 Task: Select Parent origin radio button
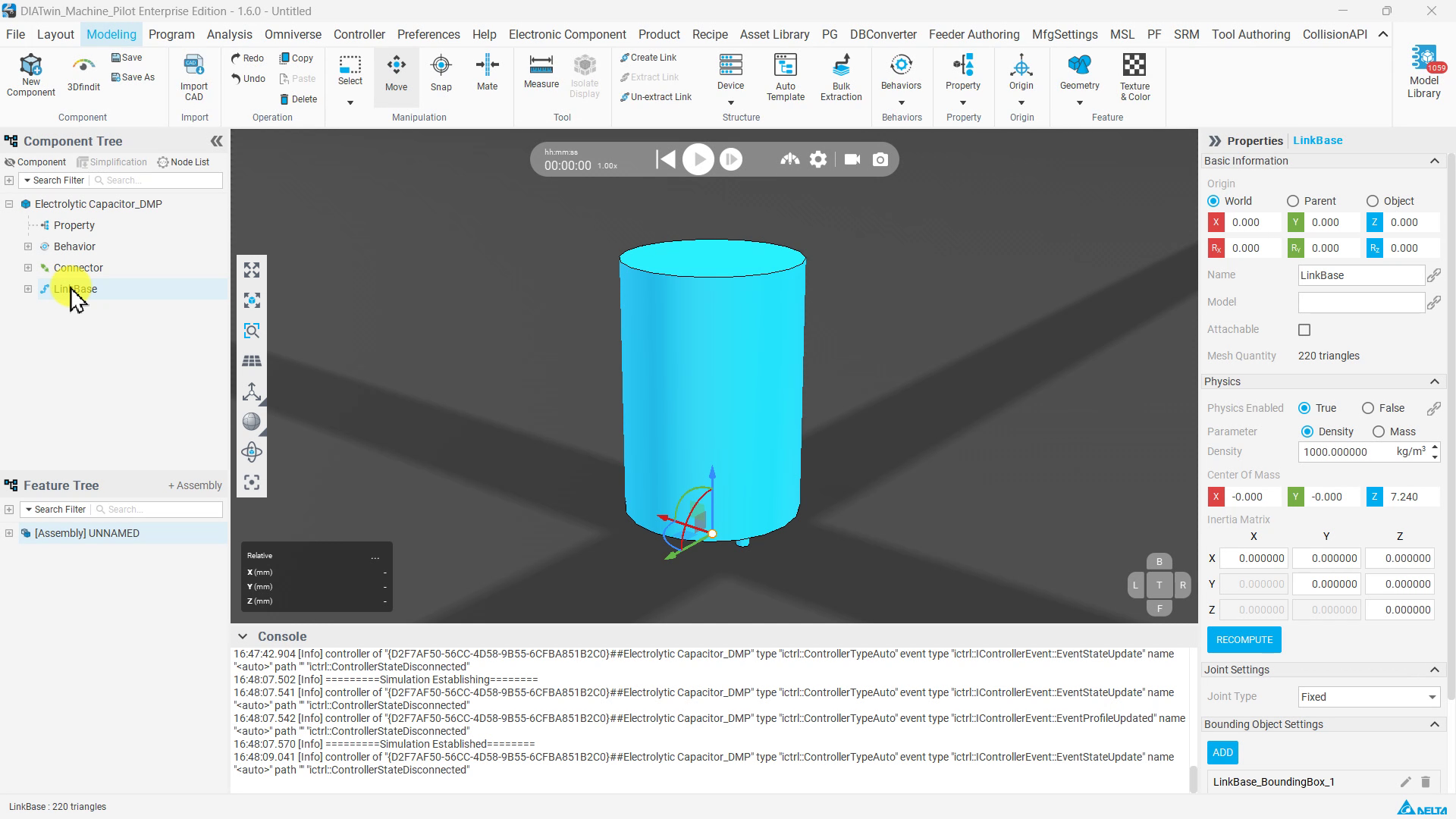(x=1293, y=201)
